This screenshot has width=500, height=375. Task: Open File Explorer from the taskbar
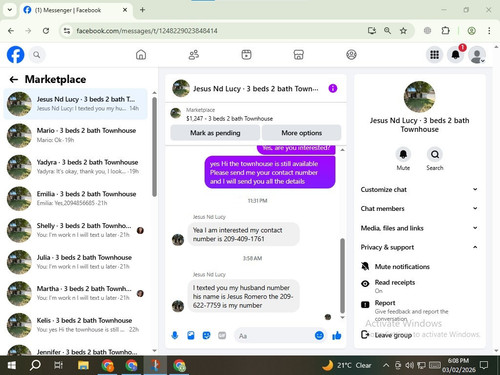click(x=83, y=365)
